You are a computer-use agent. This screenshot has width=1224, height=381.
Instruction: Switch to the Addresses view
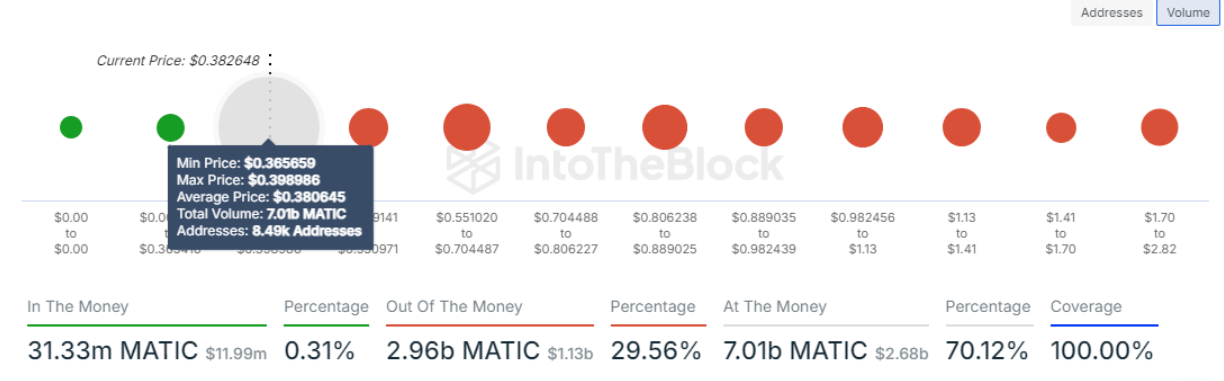tap(1112, 13)
